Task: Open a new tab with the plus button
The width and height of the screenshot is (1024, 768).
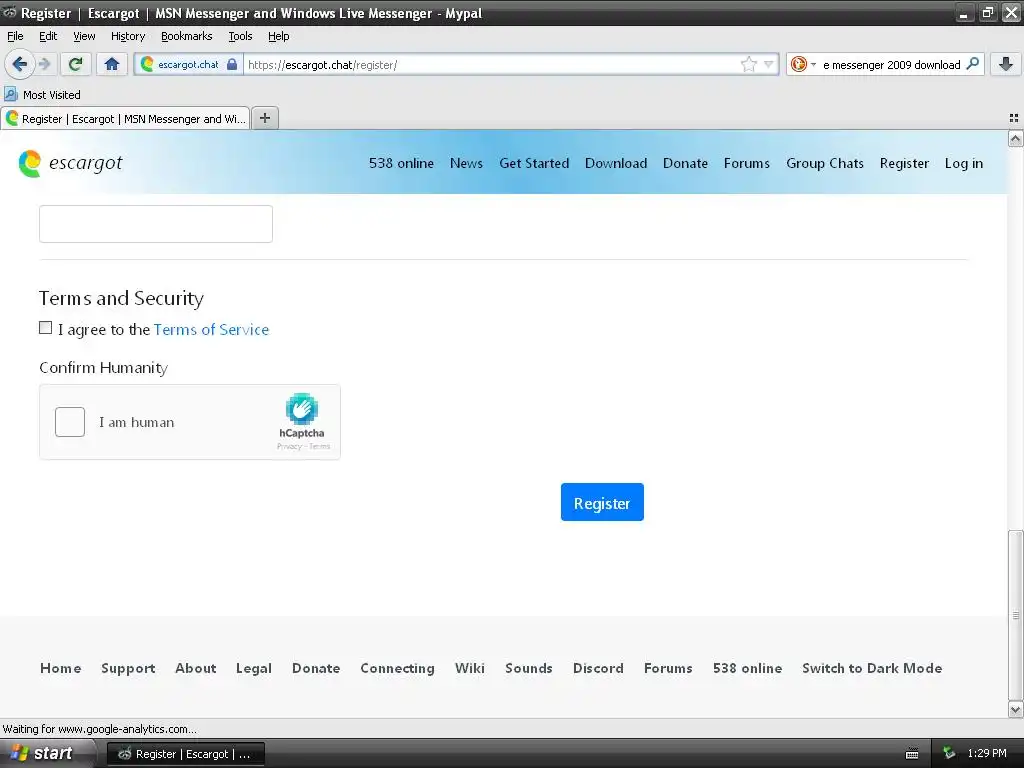Action: pyautogui.click(x=265, y=118)
